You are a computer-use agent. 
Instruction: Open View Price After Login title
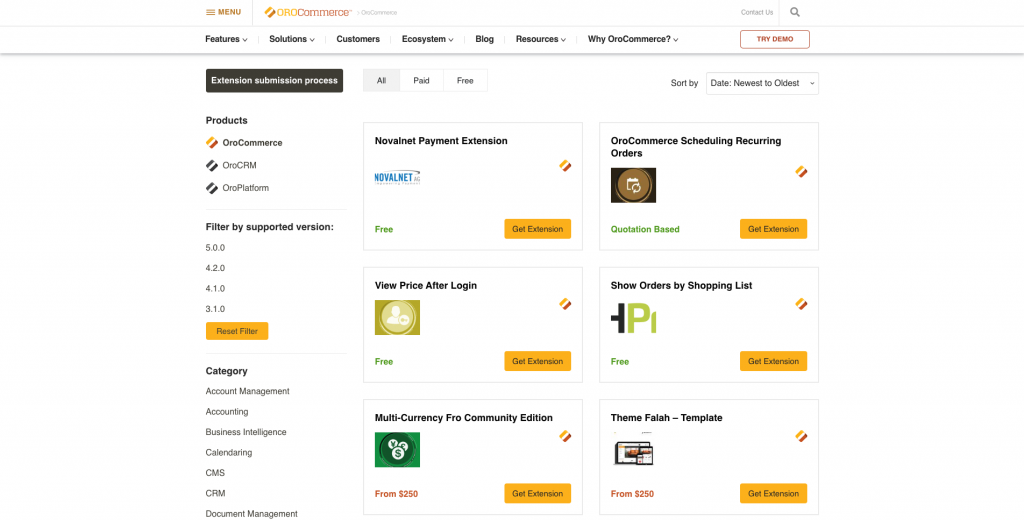[x=426, y=285]
